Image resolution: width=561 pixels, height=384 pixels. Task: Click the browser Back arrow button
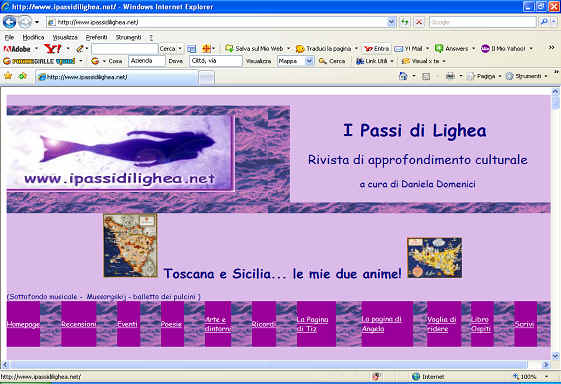coord(10,22)
